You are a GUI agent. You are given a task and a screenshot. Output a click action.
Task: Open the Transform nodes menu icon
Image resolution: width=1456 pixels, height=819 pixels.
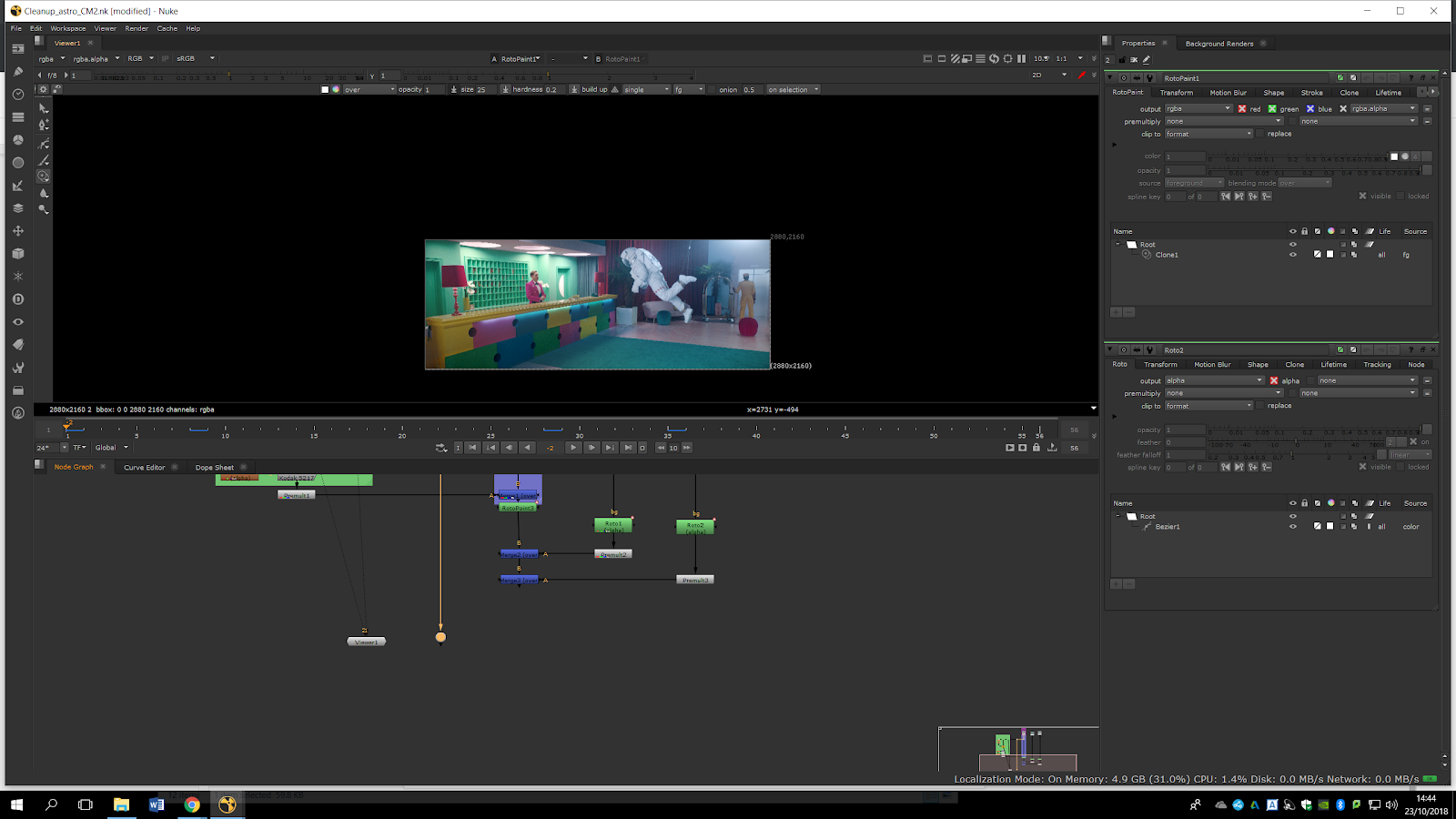tap(18, 231)
